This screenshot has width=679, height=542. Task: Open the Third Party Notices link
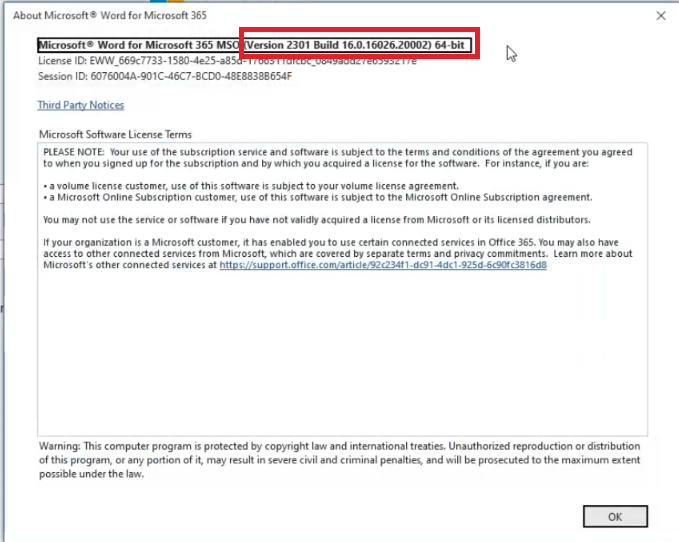(81, 105)
